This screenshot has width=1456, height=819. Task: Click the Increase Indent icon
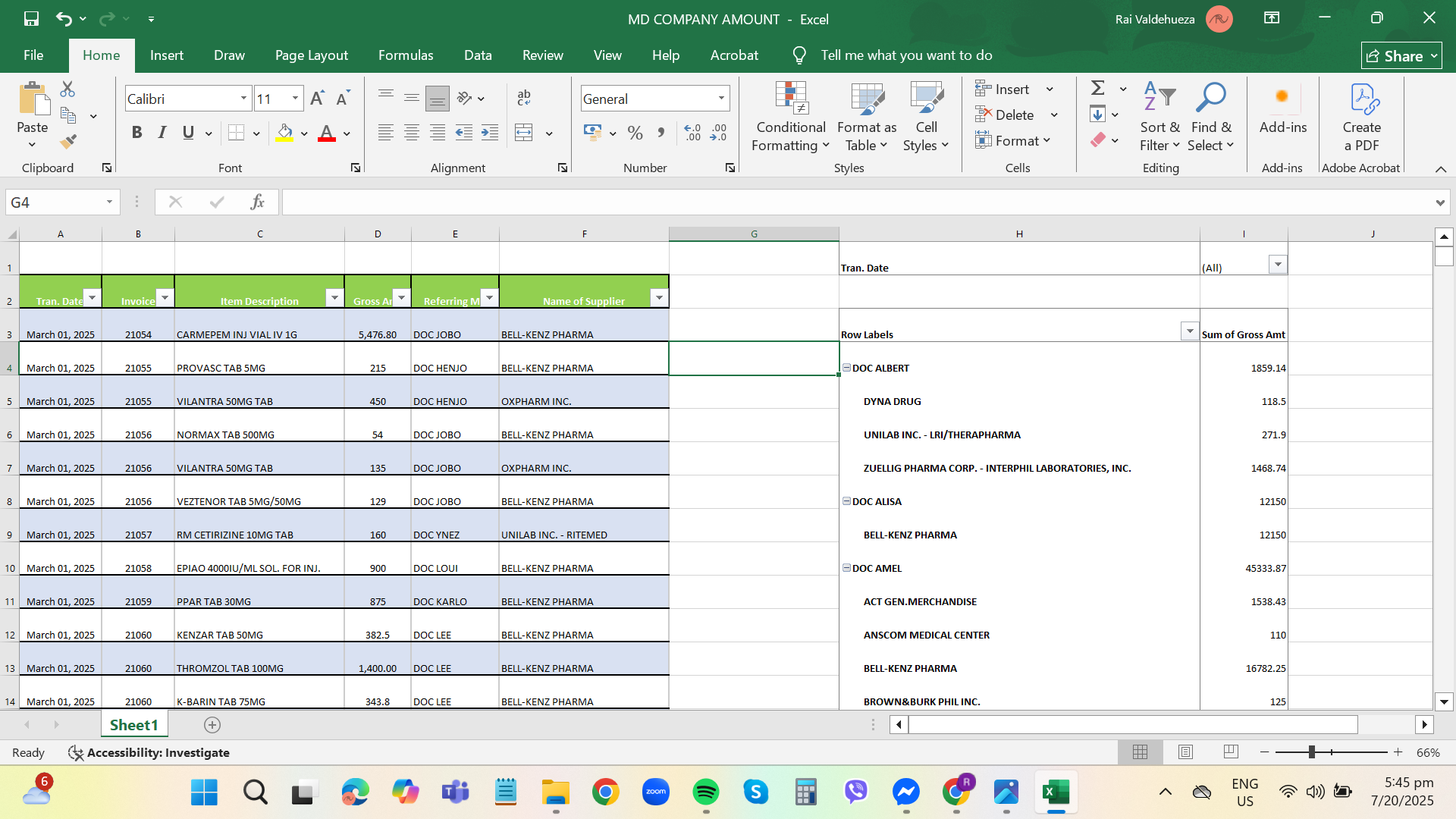pyautogui.click(x=490, y=133)
